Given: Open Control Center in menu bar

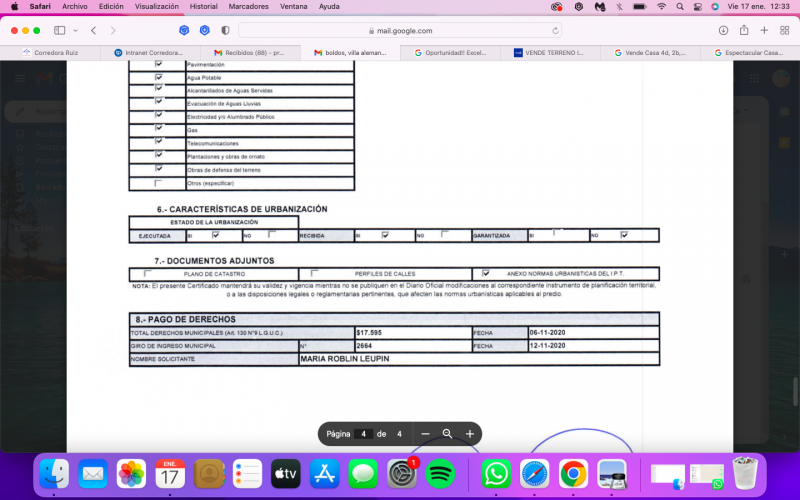Looking at the screenshot, I should 697,7.
